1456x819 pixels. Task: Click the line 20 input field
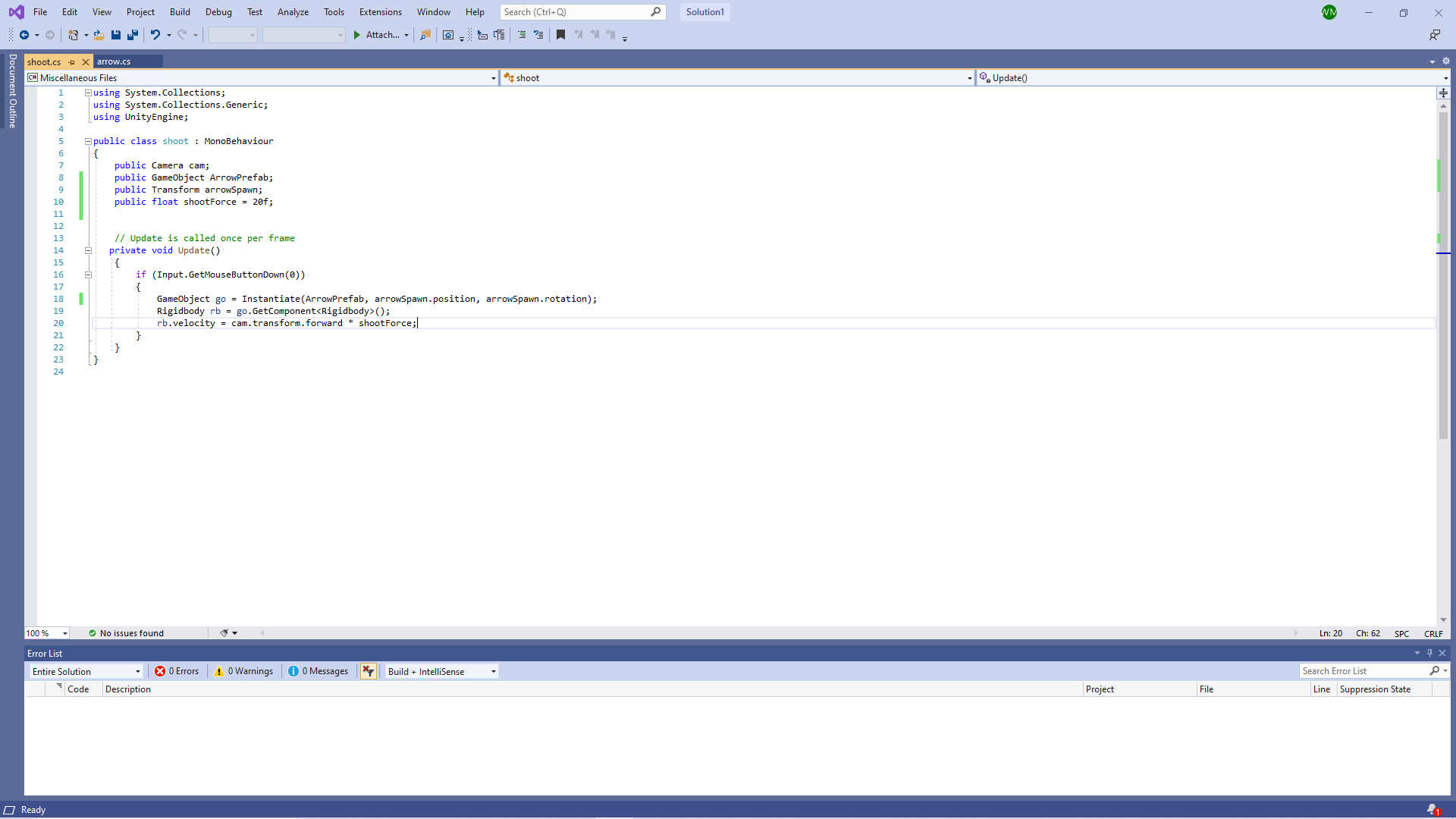click(418, 323)
